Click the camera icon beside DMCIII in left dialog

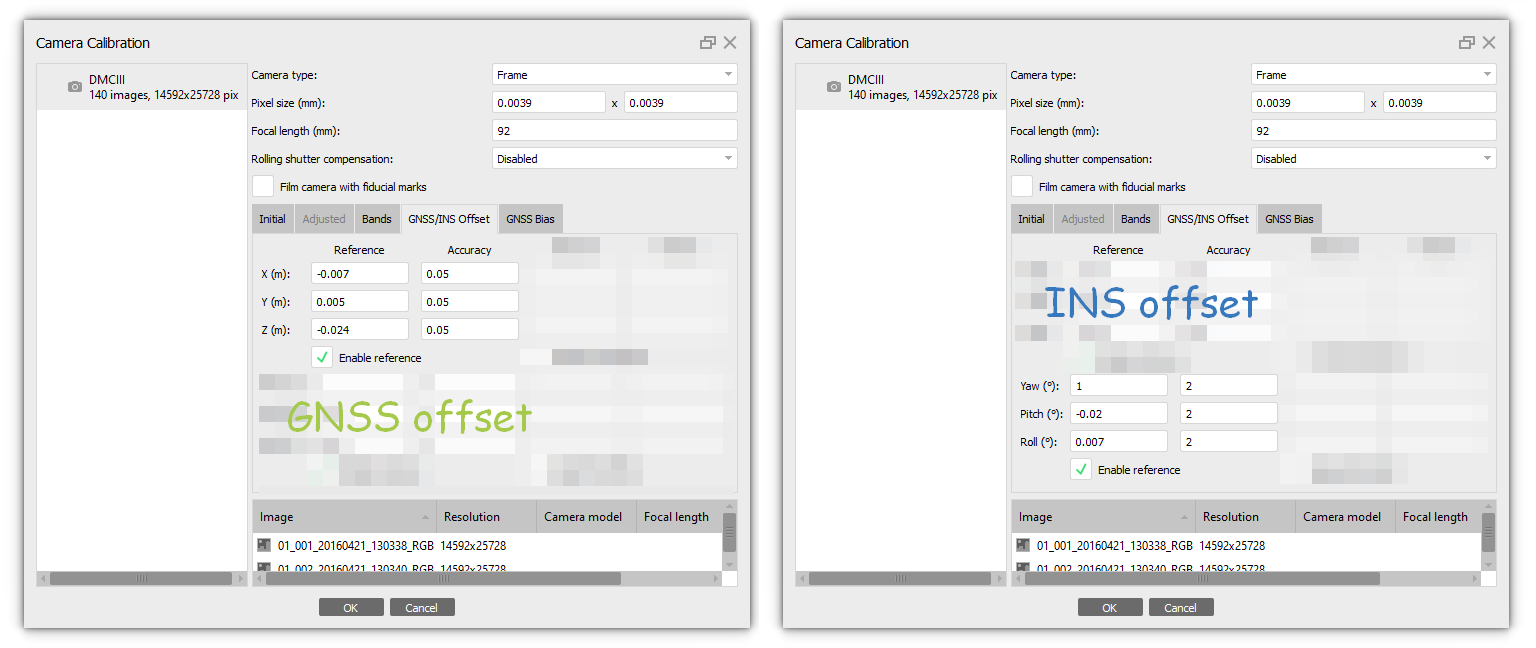point(74,87)
